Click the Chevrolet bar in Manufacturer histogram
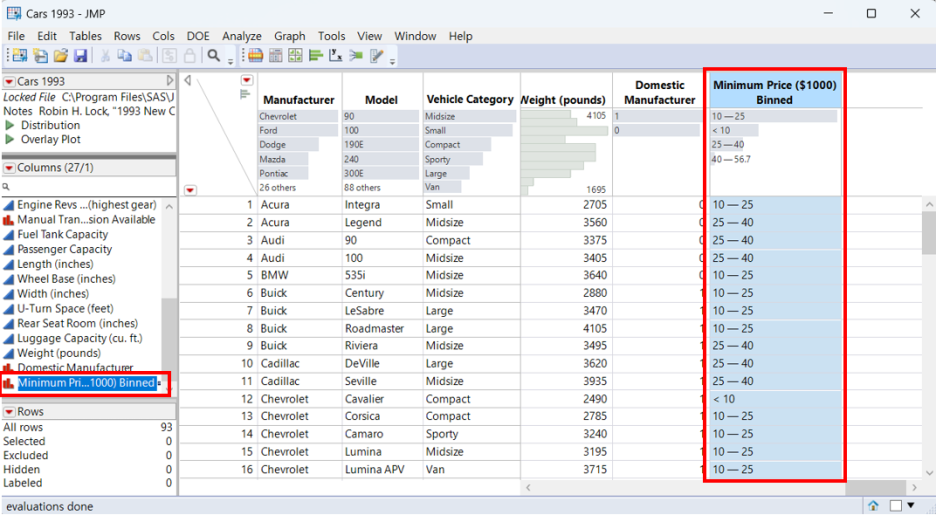 pos(298,116)
